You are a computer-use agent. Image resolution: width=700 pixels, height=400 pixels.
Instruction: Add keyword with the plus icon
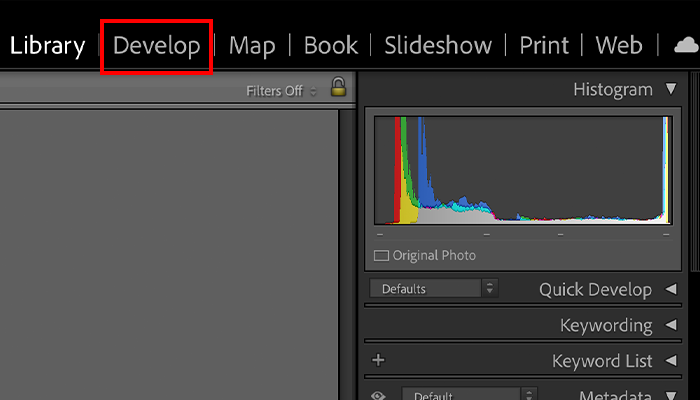pyautogui.click(x=378, y=360)
